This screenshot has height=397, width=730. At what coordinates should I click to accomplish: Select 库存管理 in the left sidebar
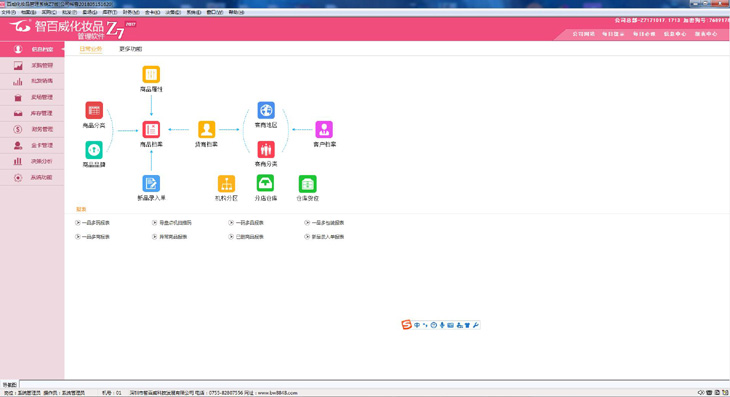[x=32, y=113]
